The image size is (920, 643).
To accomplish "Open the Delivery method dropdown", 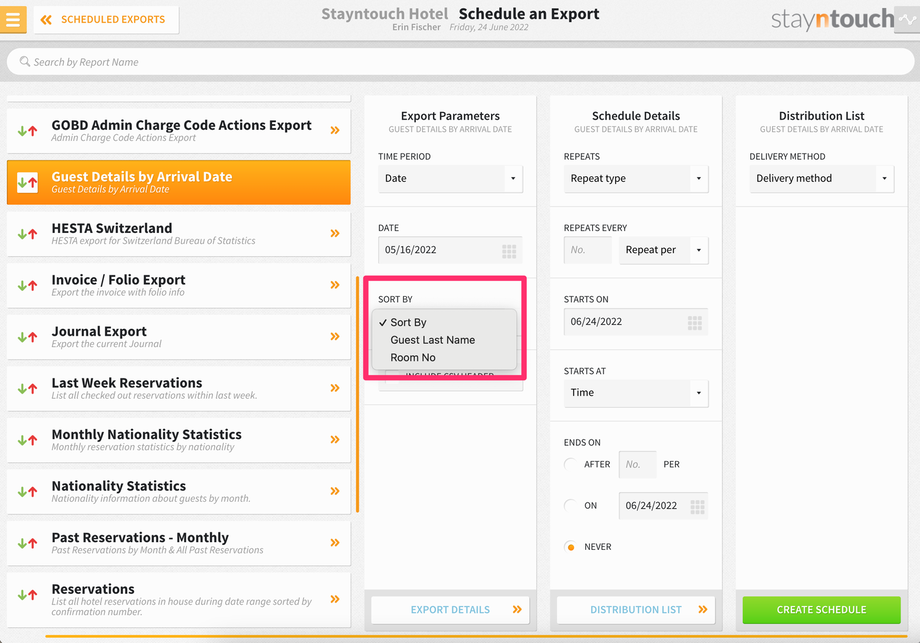I will (821, 178).
